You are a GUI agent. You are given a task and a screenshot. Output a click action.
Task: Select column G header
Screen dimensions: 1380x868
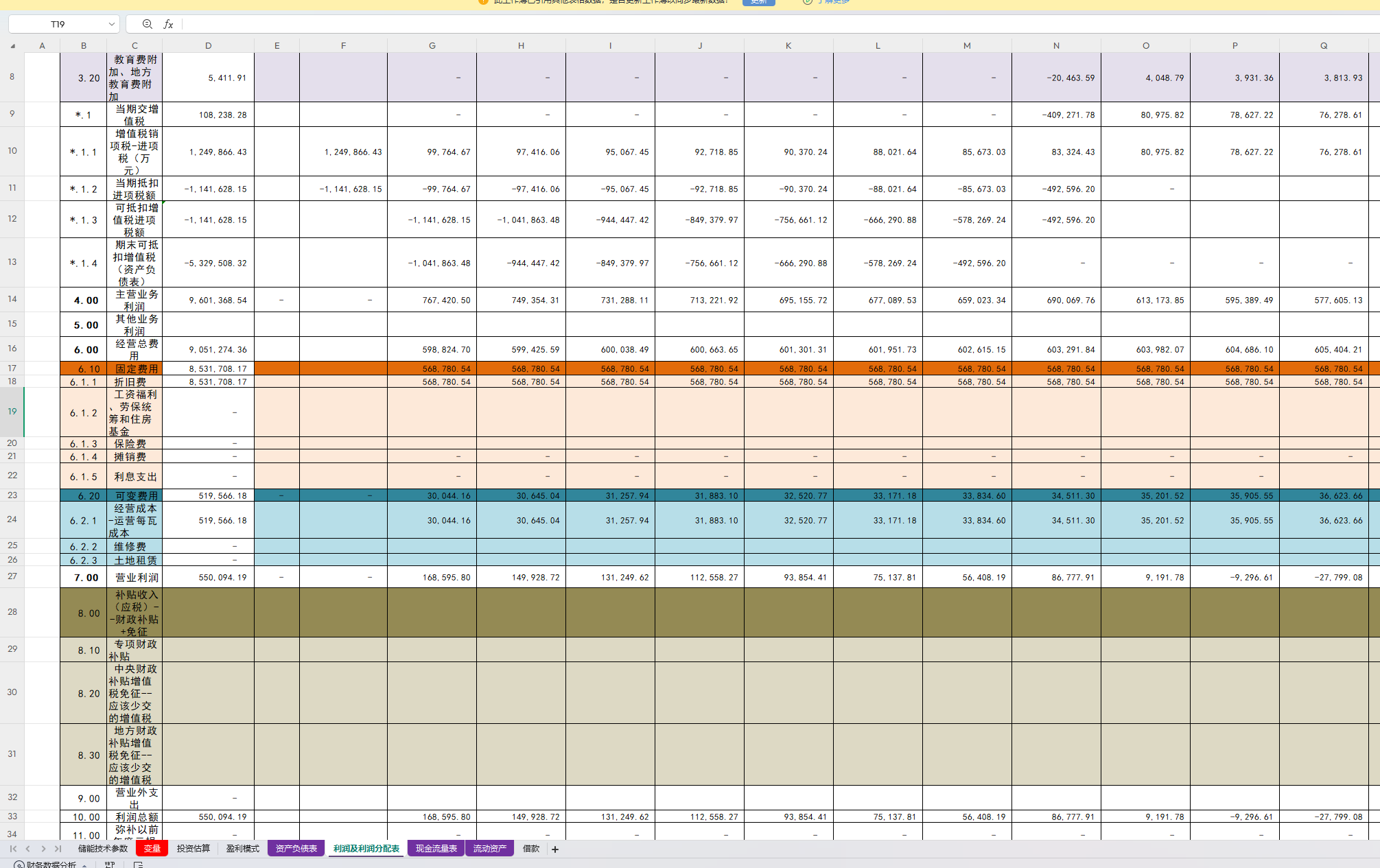(432, 46)
